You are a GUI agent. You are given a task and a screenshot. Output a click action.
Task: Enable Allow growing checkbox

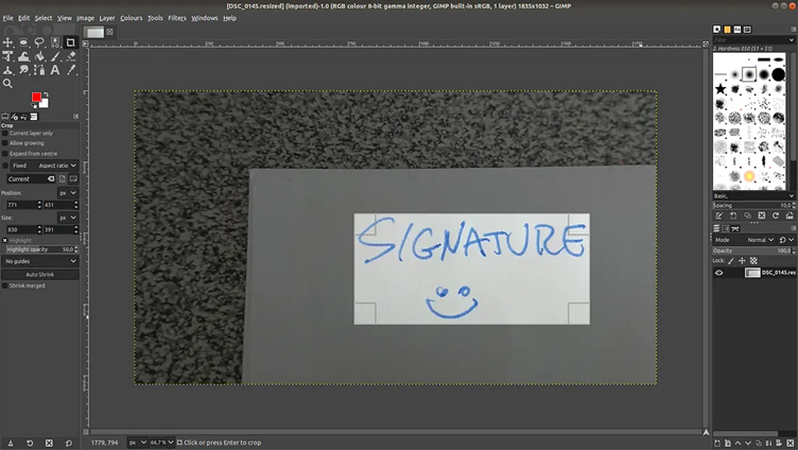pyautogui.click(x=5, y=144)
